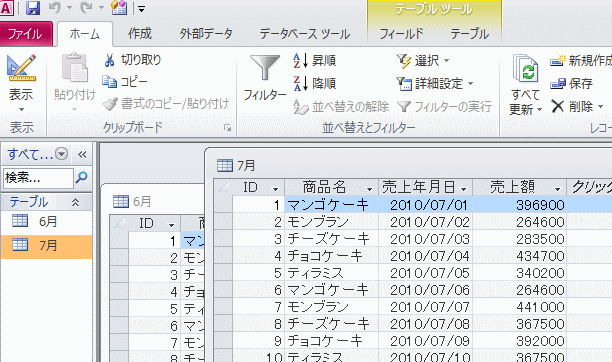Click the Undo icon in quick access toolbar
This screenshot has height=362, width=612.
[55, 8]
